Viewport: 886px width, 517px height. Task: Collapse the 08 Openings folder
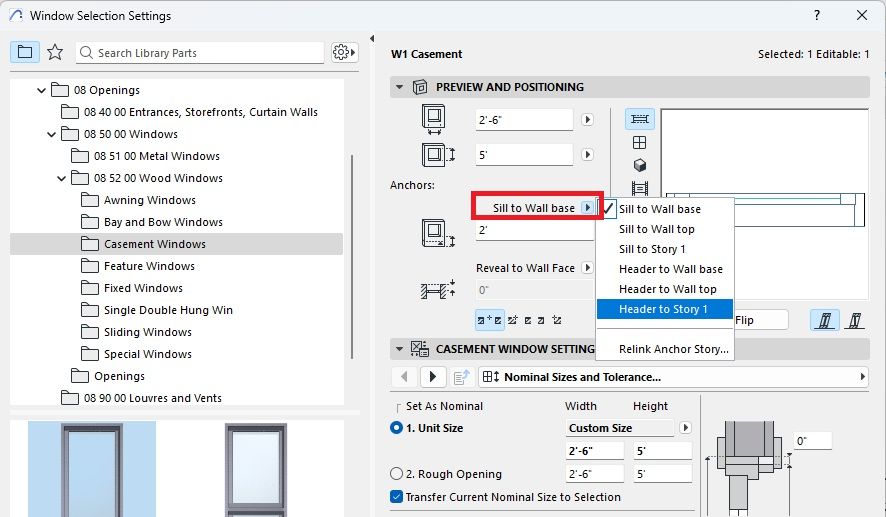click(x=42, y=90)
